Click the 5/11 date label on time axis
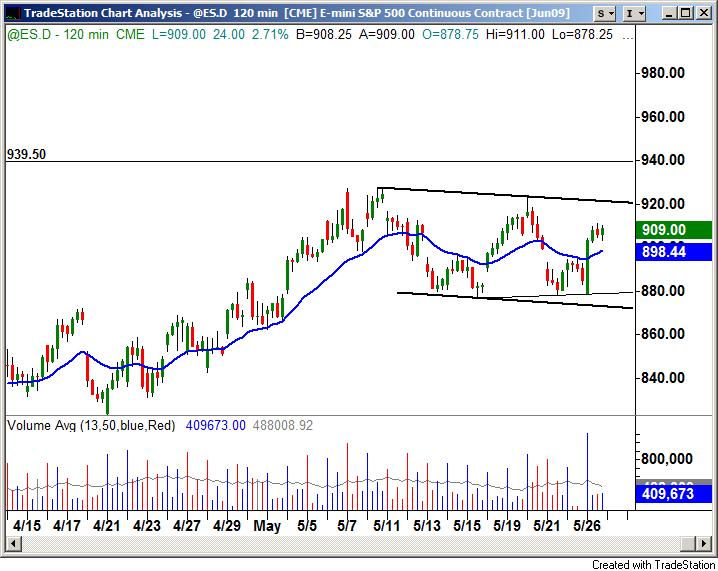 [386, 526]
